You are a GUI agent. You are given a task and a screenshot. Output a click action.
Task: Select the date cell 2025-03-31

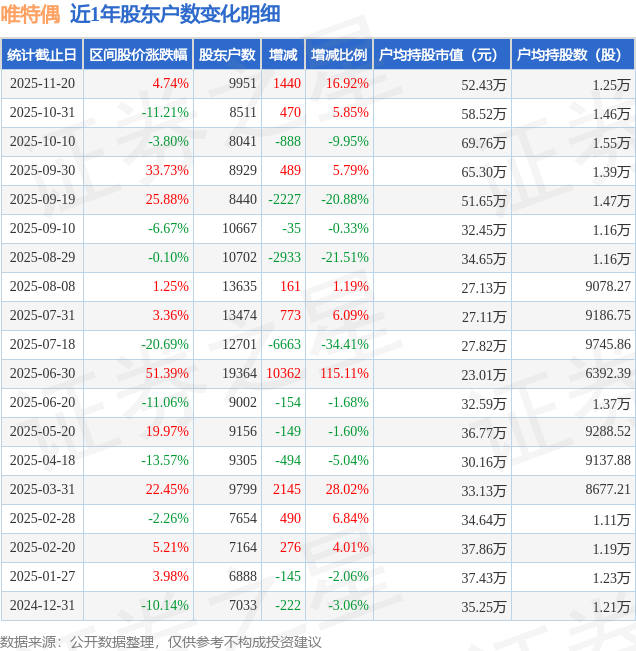pos(42,489)
